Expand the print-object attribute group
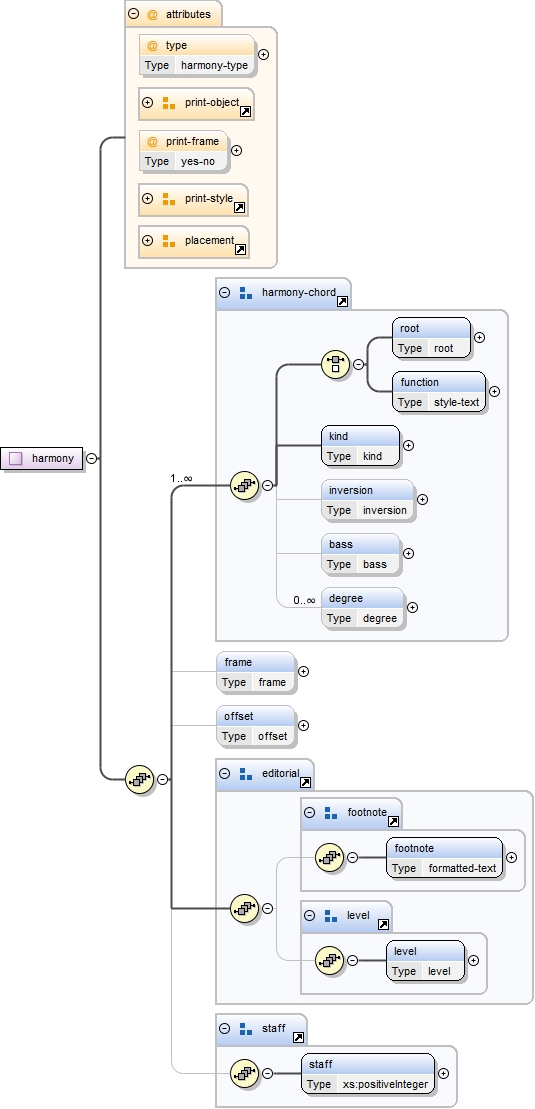Screen dimensions: 535x1109 [x=147, y=103]
